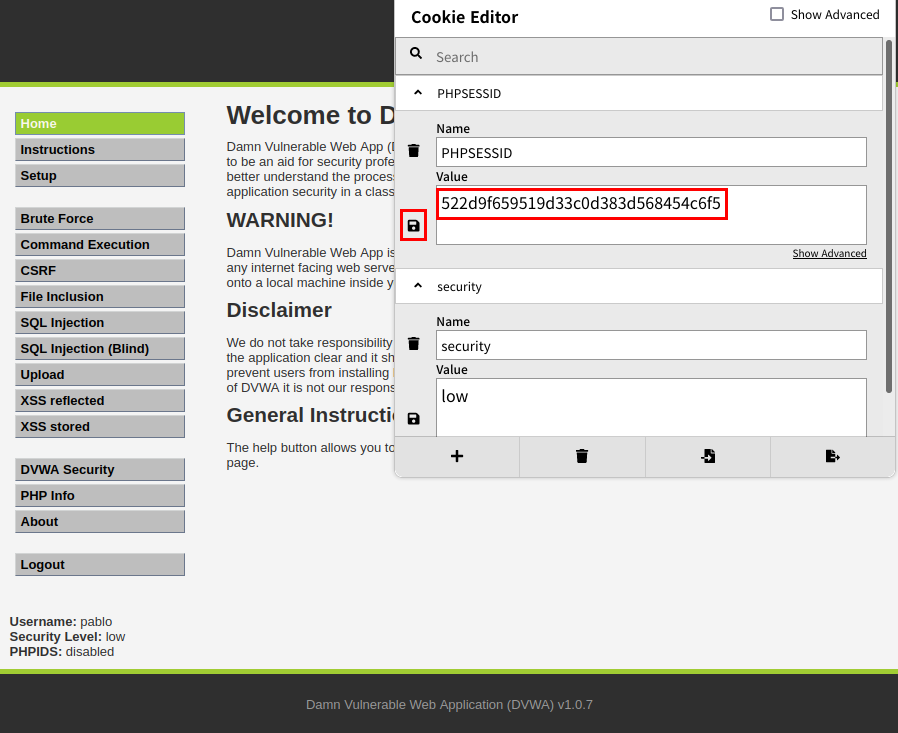Viewport: 898px width, 733px height.
Task: Click the WARNING! heading
Action: pyautogui.click(x=280, y=220)
